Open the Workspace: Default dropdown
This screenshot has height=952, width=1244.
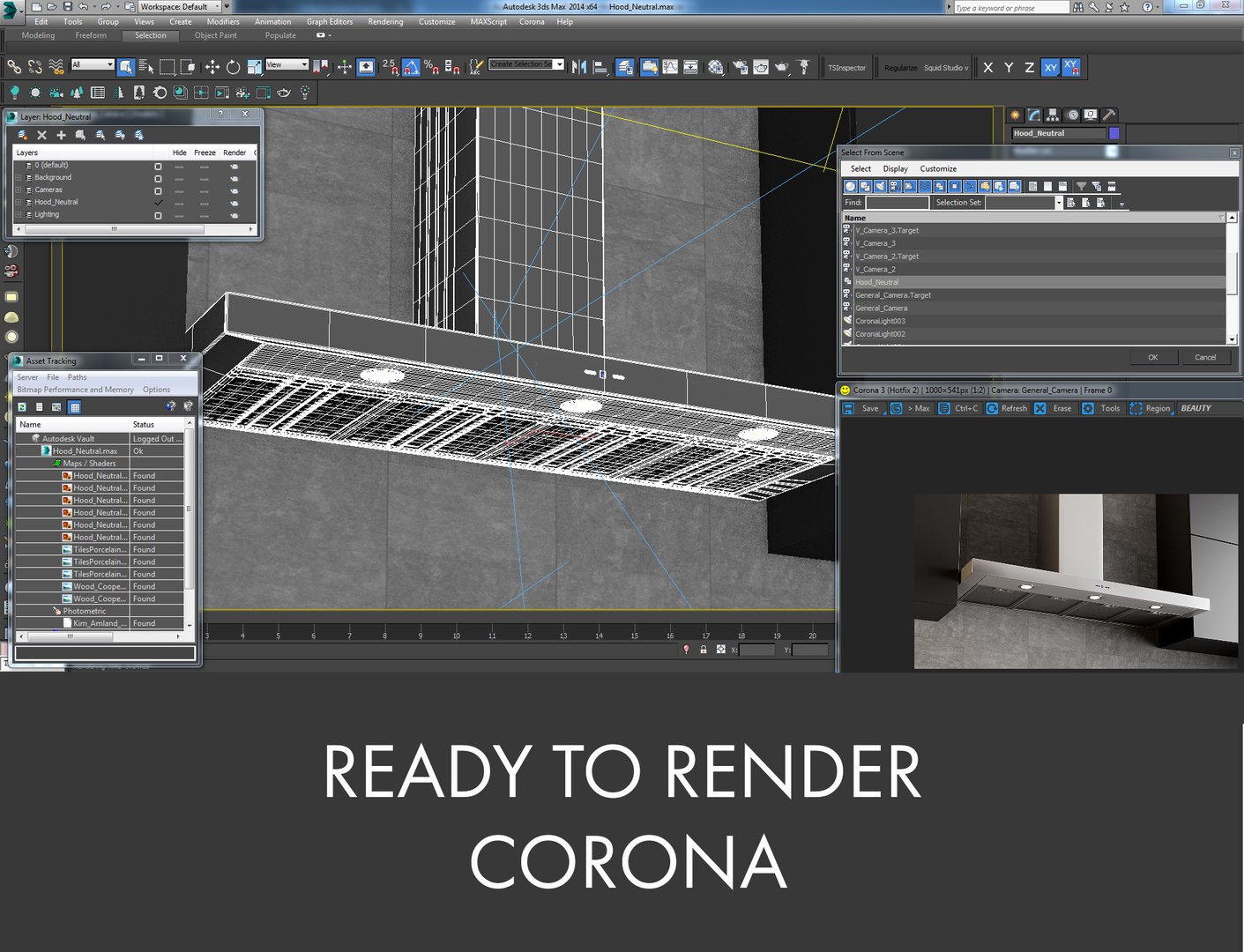coord(179,6)
